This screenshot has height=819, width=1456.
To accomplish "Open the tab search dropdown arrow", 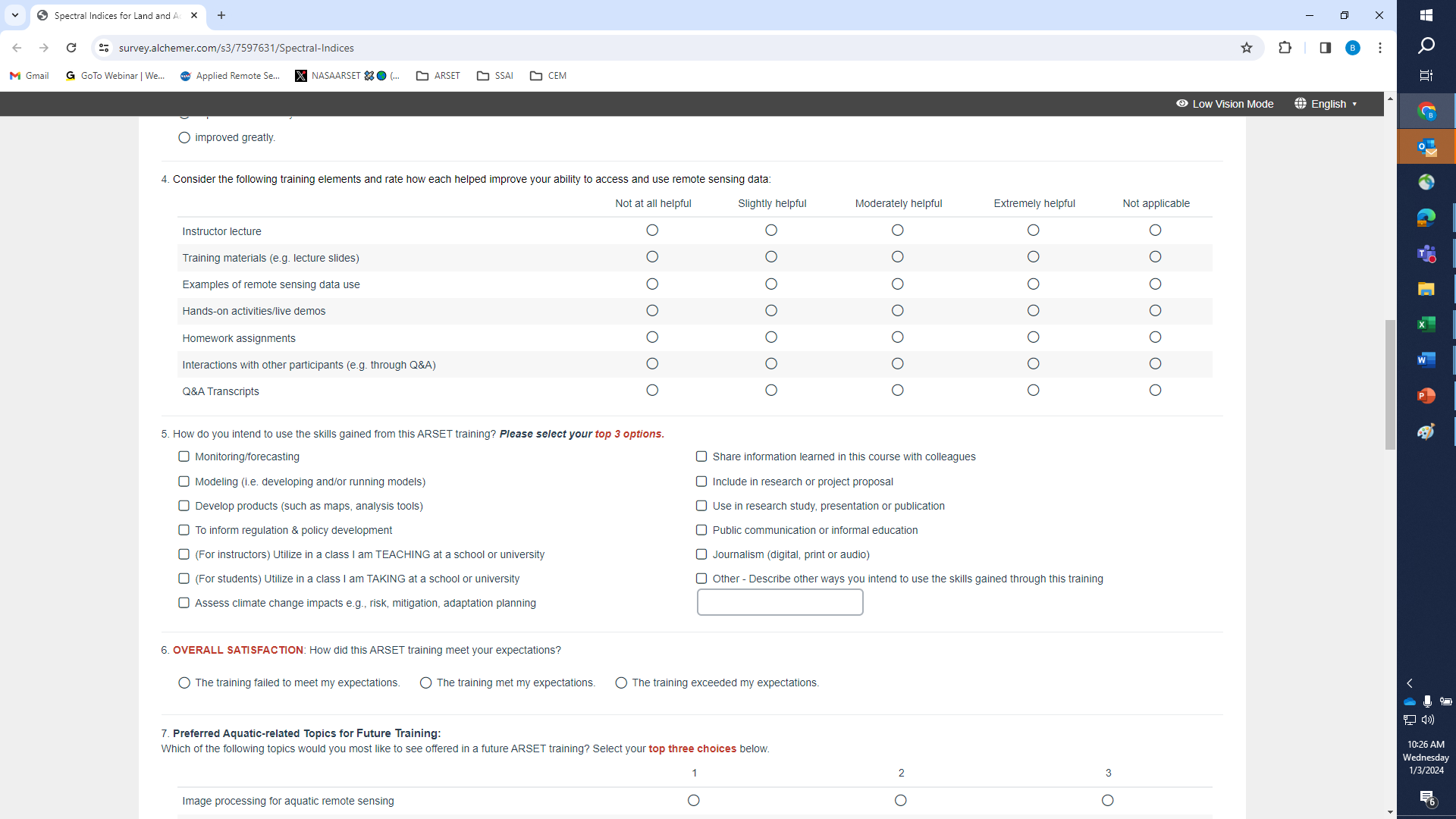I will point(15,15).
